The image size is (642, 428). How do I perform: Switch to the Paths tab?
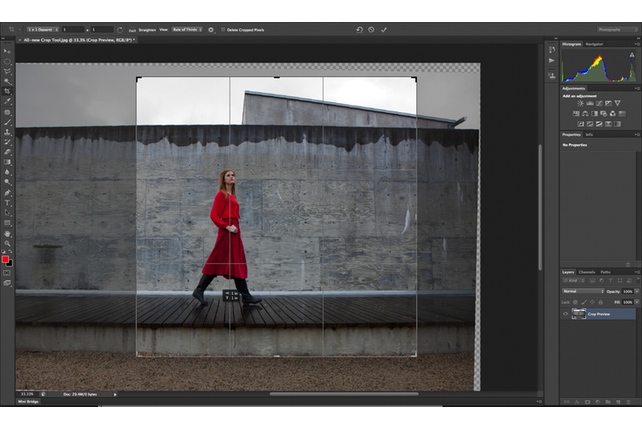[605, 272]
